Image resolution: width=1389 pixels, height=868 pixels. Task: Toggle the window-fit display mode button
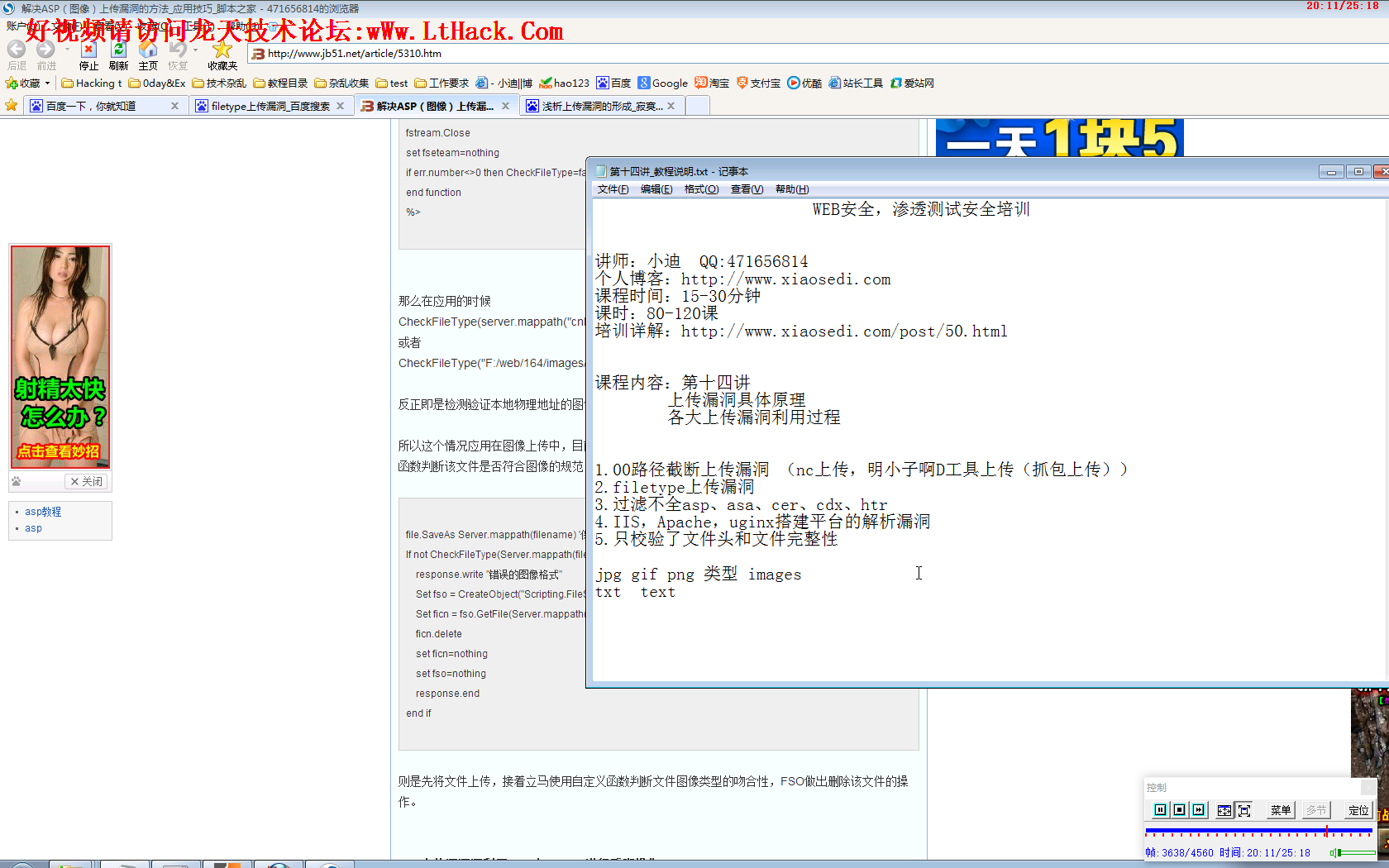[x=1224, y=810]
